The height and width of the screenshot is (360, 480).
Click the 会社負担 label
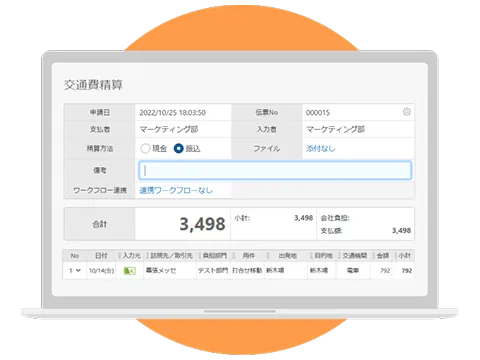335,218
